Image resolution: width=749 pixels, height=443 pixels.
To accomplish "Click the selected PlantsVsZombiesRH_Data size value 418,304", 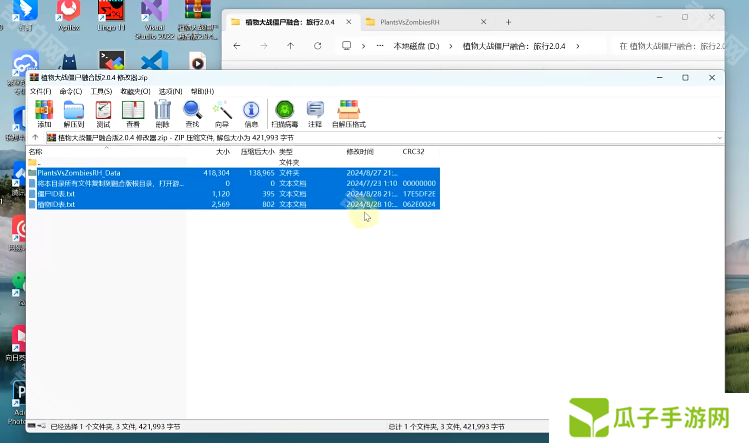I will click(x=216, y=173).
